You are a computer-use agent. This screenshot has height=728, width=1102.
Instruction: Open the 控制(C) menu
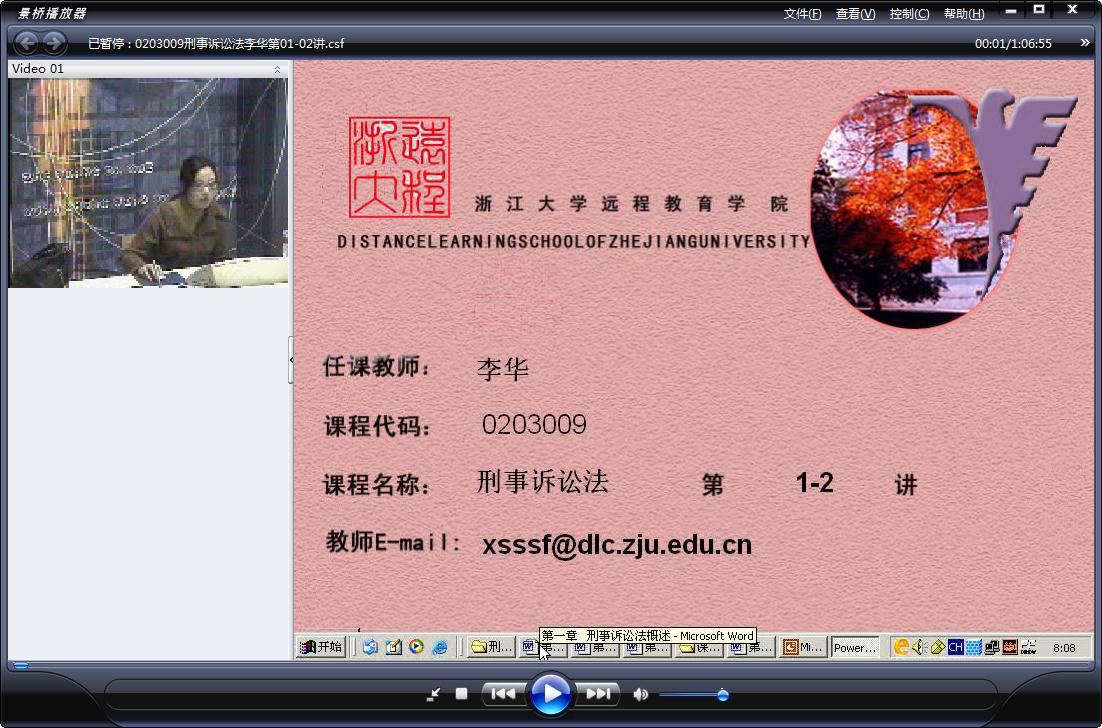tap(909, 14)
